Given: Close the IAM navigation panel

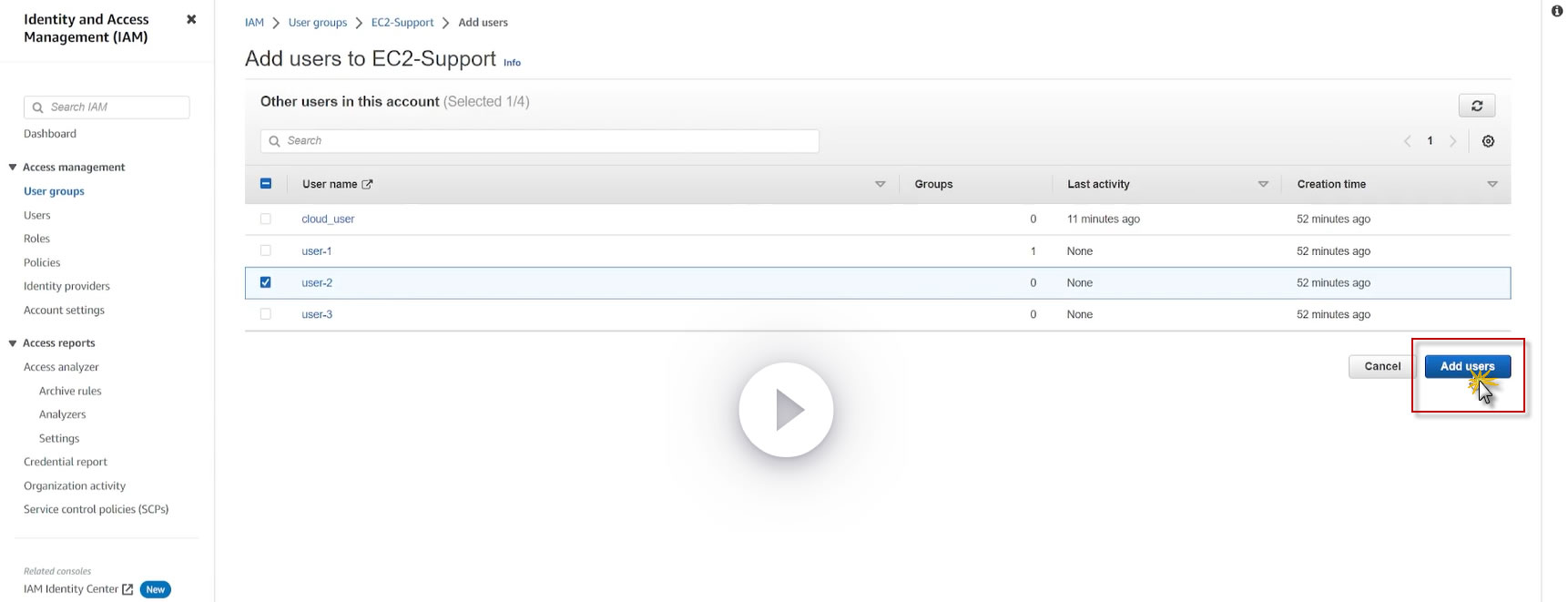Looking at the screenshot, I should (191, 19).
